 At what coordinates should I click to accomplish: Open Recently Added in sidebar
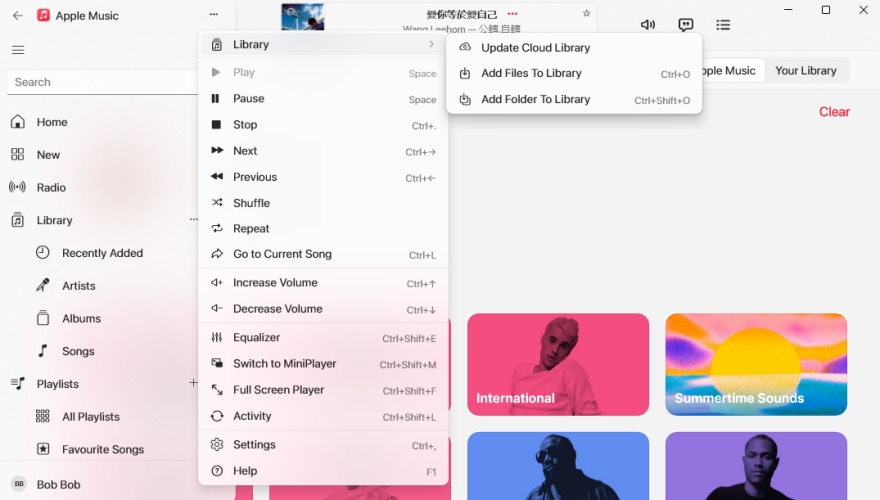coord(102,253)
